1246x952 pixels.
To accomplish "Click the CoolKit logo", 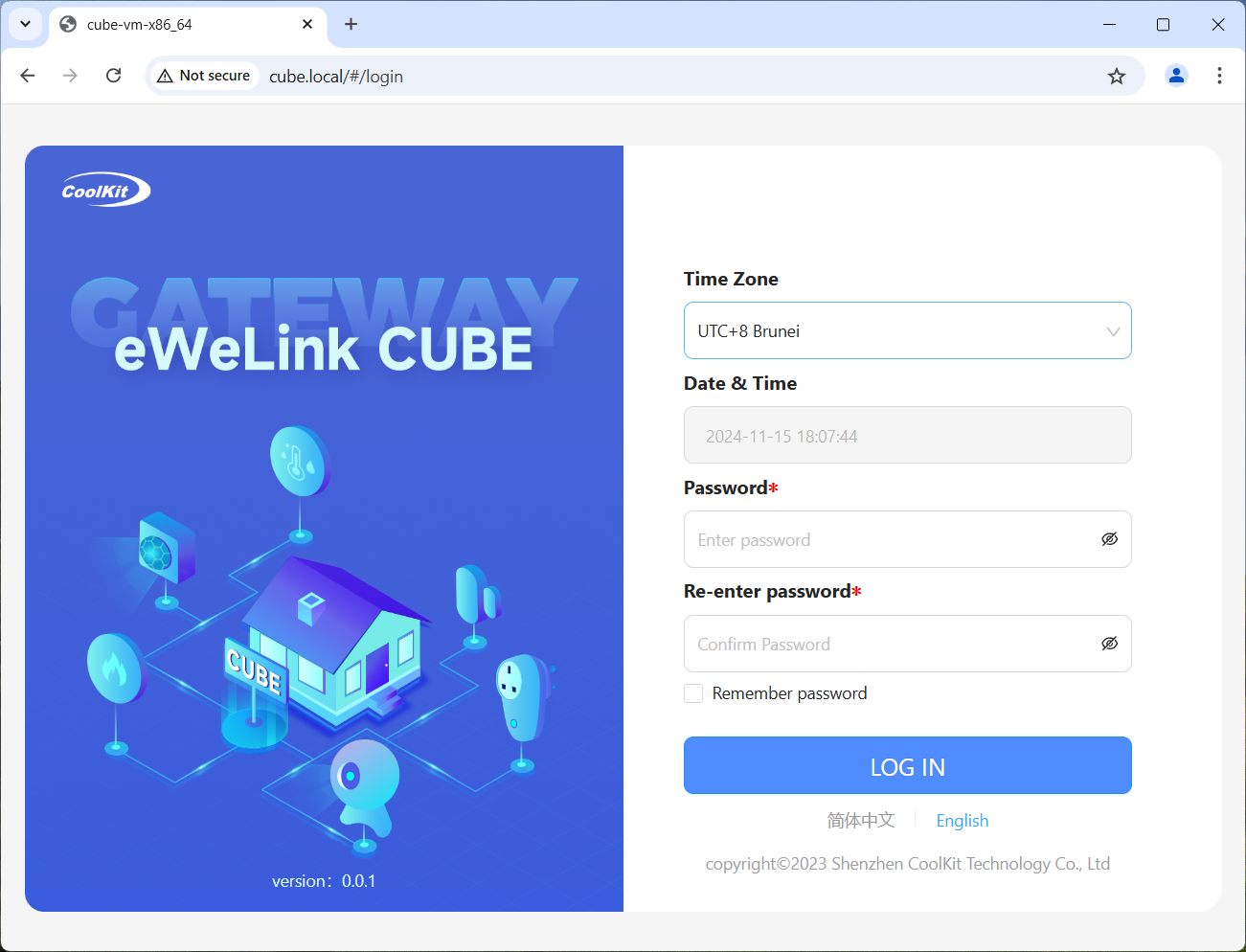I will pyautogui.click(x=105, y=191).
